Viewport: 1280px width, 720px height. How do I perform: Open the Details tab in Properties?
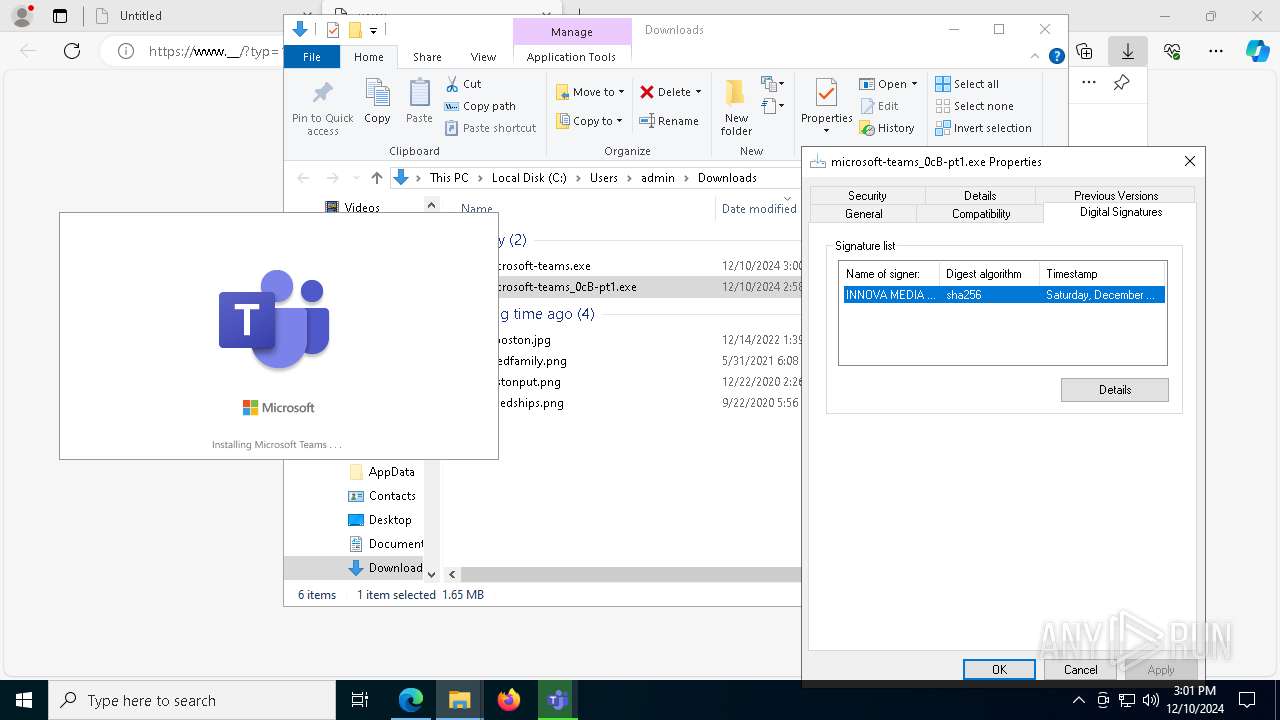tap(980, 196)
